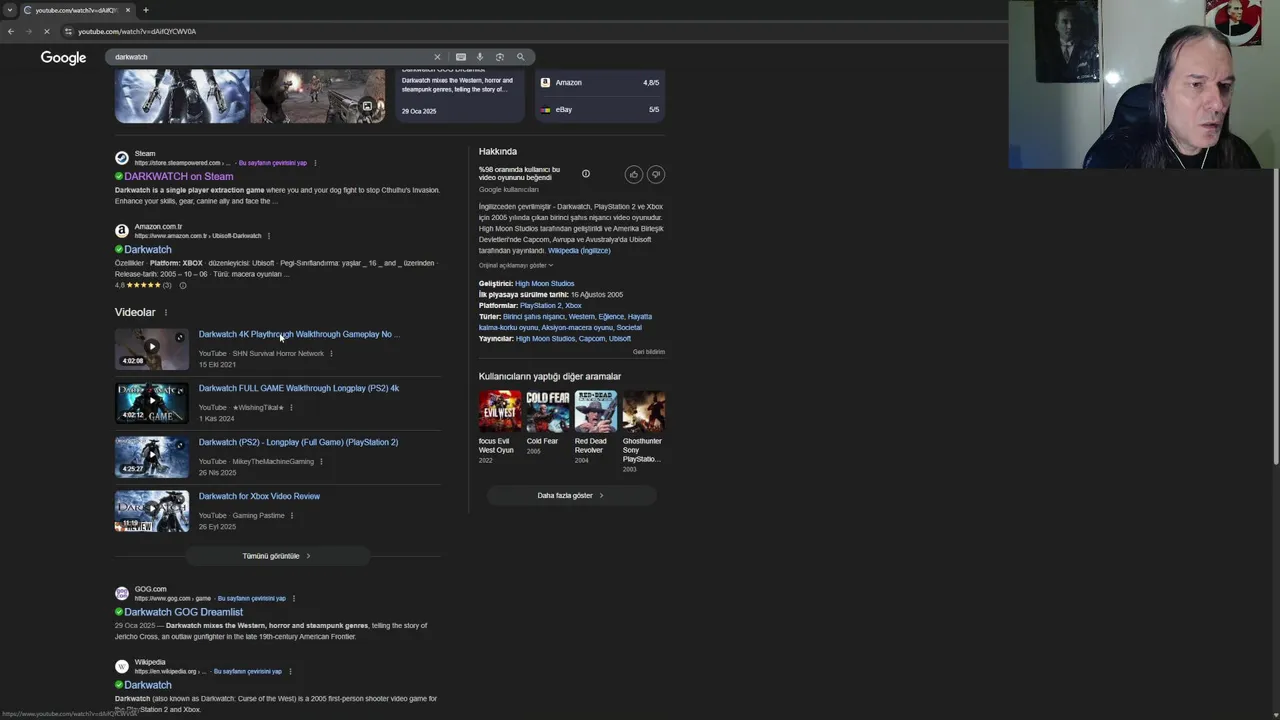
Task: Open Birinci şahıs nişancı genre link
Action: [534, 316]
